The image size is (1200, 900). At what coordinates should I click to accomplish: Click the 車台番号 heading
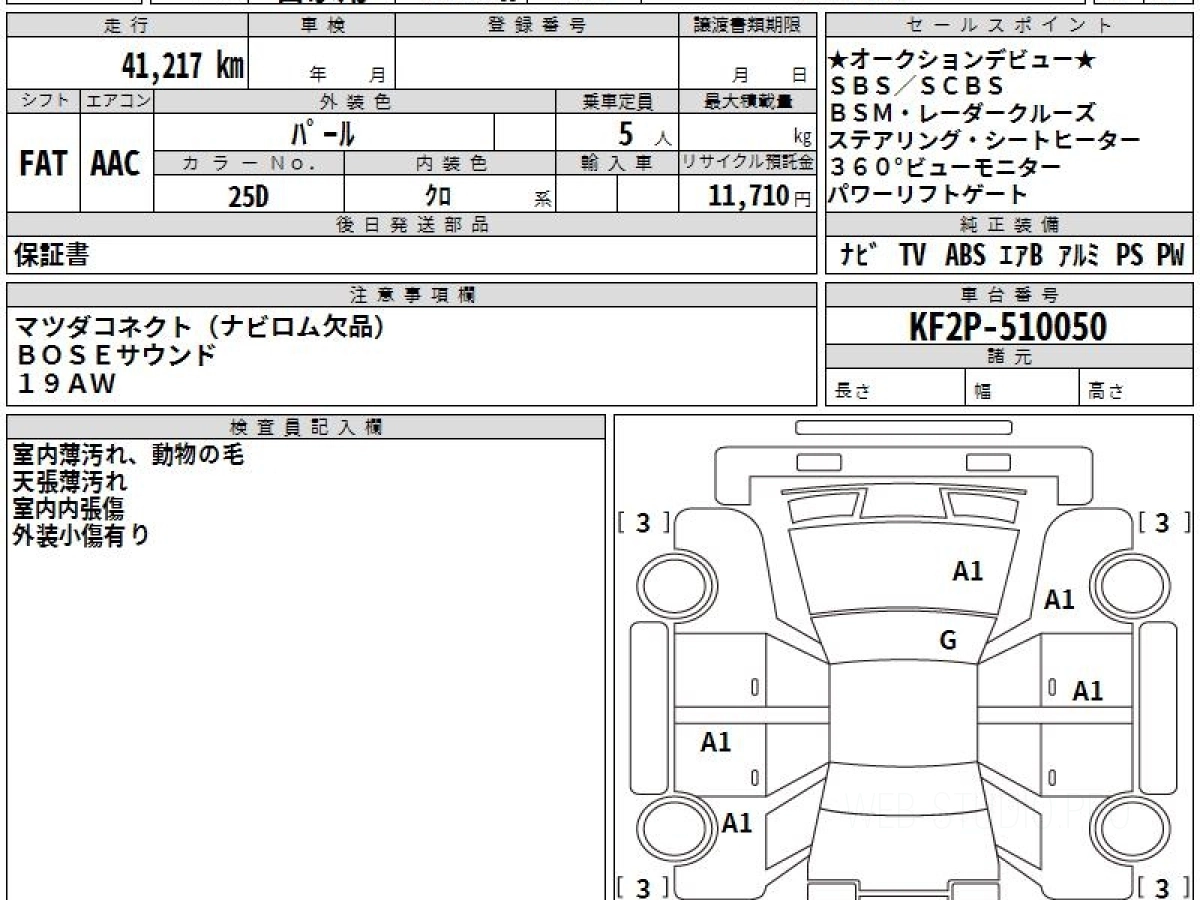(1009, 295)
